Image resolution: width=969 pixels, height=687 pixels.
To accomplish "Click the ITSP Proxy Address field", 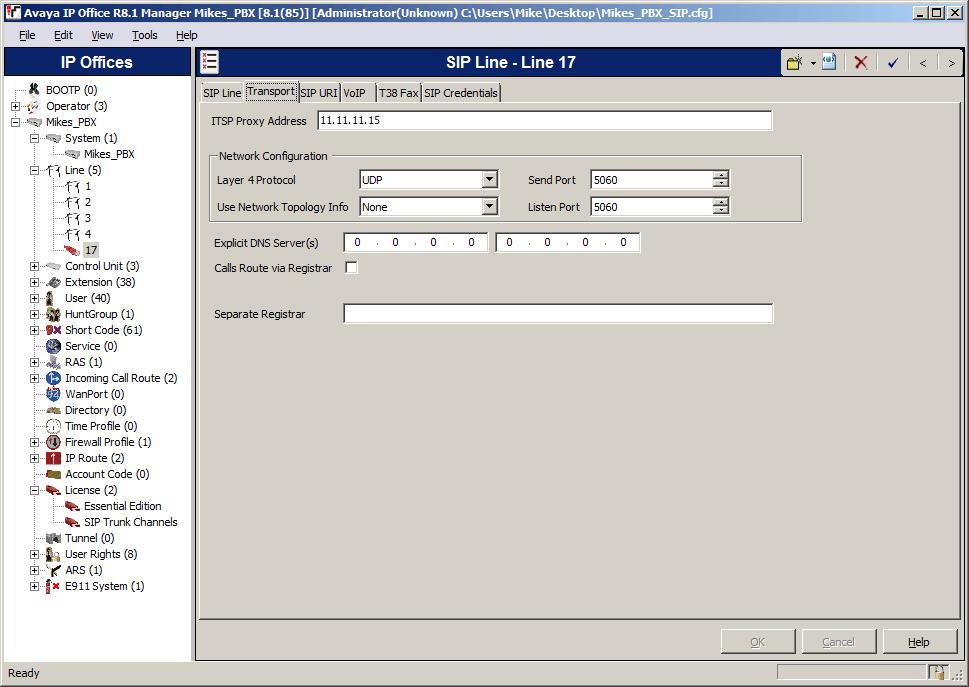I will pos(544,120).
